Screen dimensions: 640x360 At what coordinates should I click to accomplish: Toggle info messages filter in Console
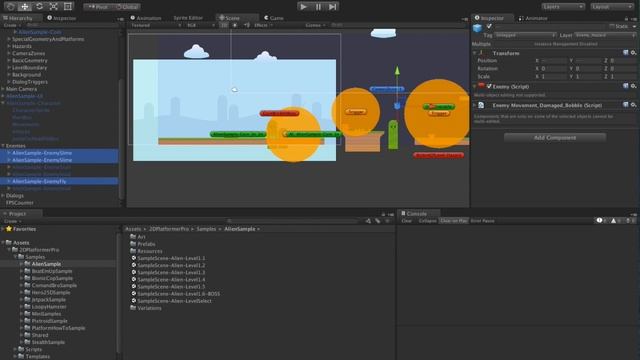602,221
